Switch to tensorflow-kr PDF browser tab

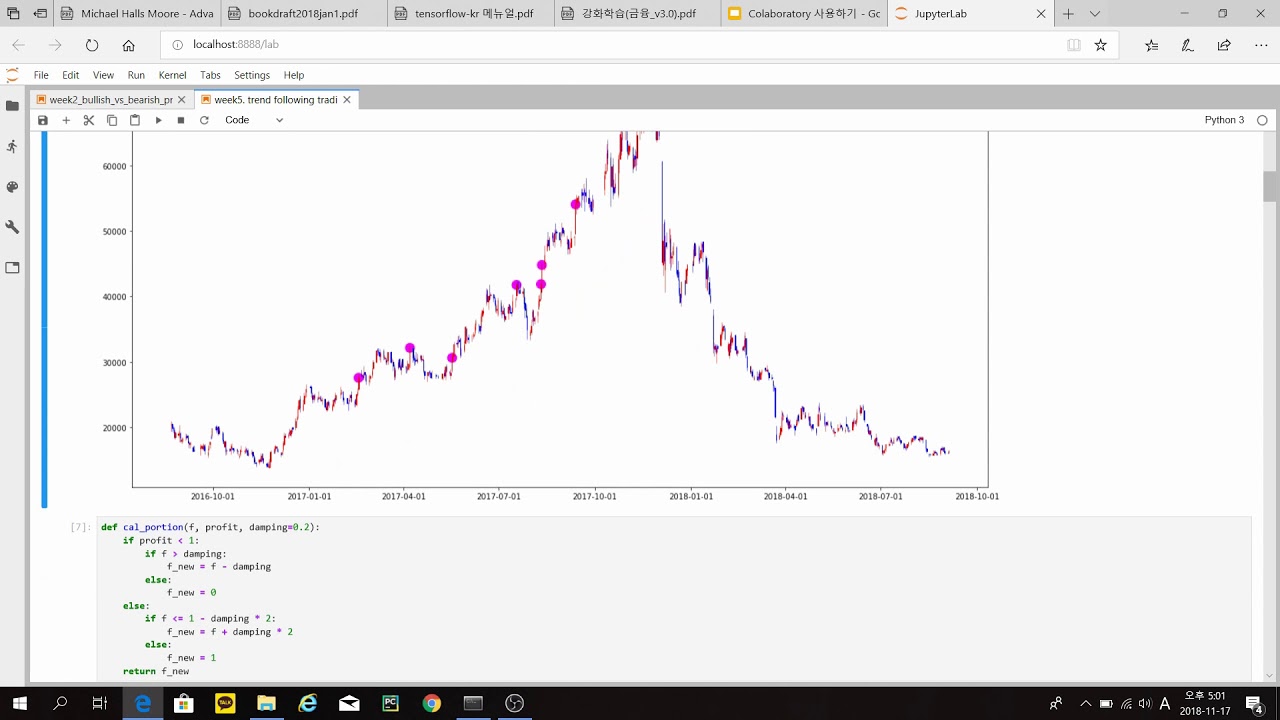click(x=470, y=14)
